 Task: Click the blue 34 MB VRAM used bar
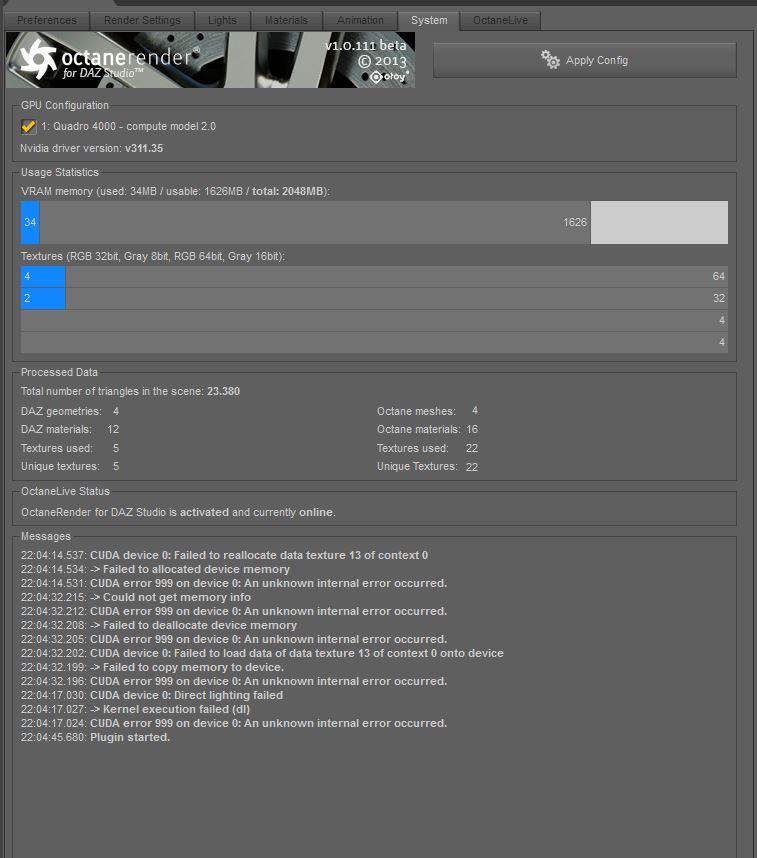pos(30,222)
